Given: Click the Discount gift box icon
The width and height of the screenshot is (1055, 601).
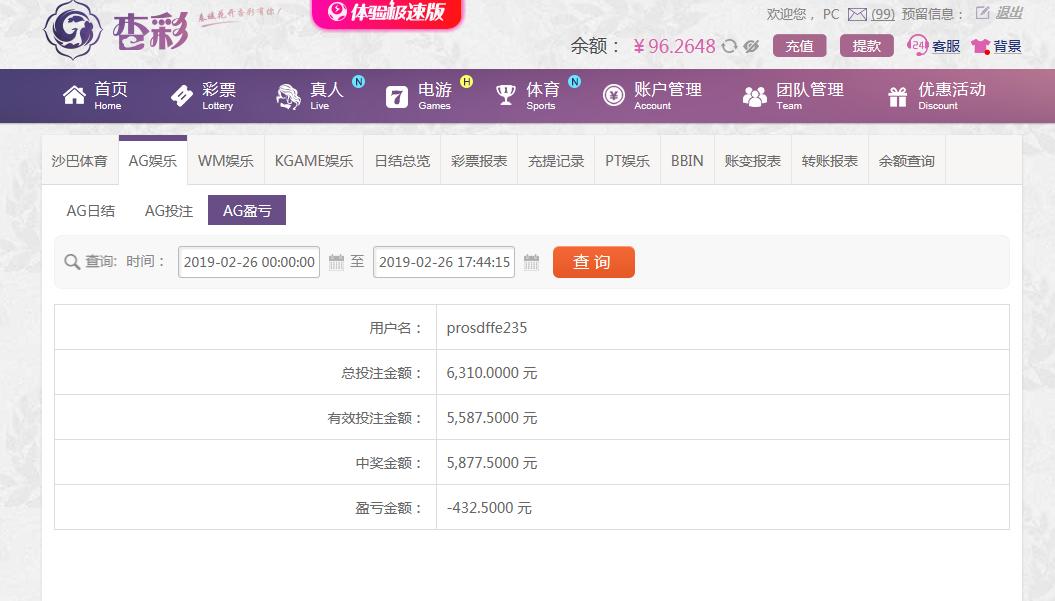Looking at the screenshot, I should [x=898, y=97].
